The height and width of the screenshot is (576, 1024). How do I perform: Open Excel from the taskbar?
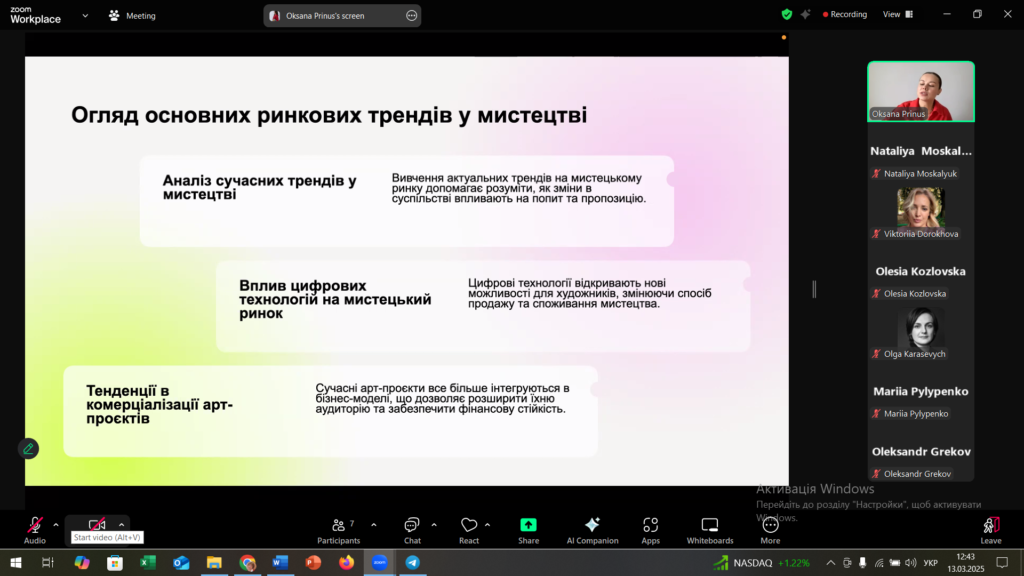click(x=148, y=562)
